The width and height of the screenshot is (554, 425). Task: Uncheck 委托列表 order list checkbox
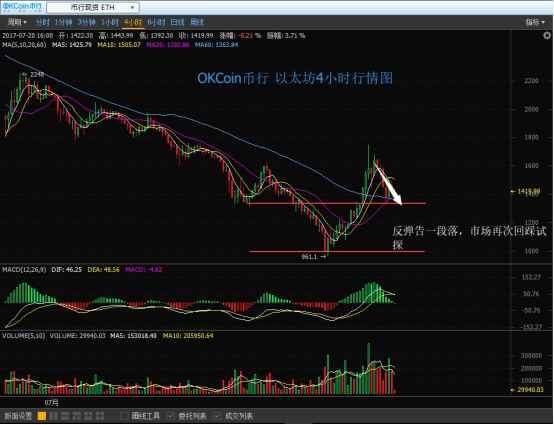click(171, 416)
